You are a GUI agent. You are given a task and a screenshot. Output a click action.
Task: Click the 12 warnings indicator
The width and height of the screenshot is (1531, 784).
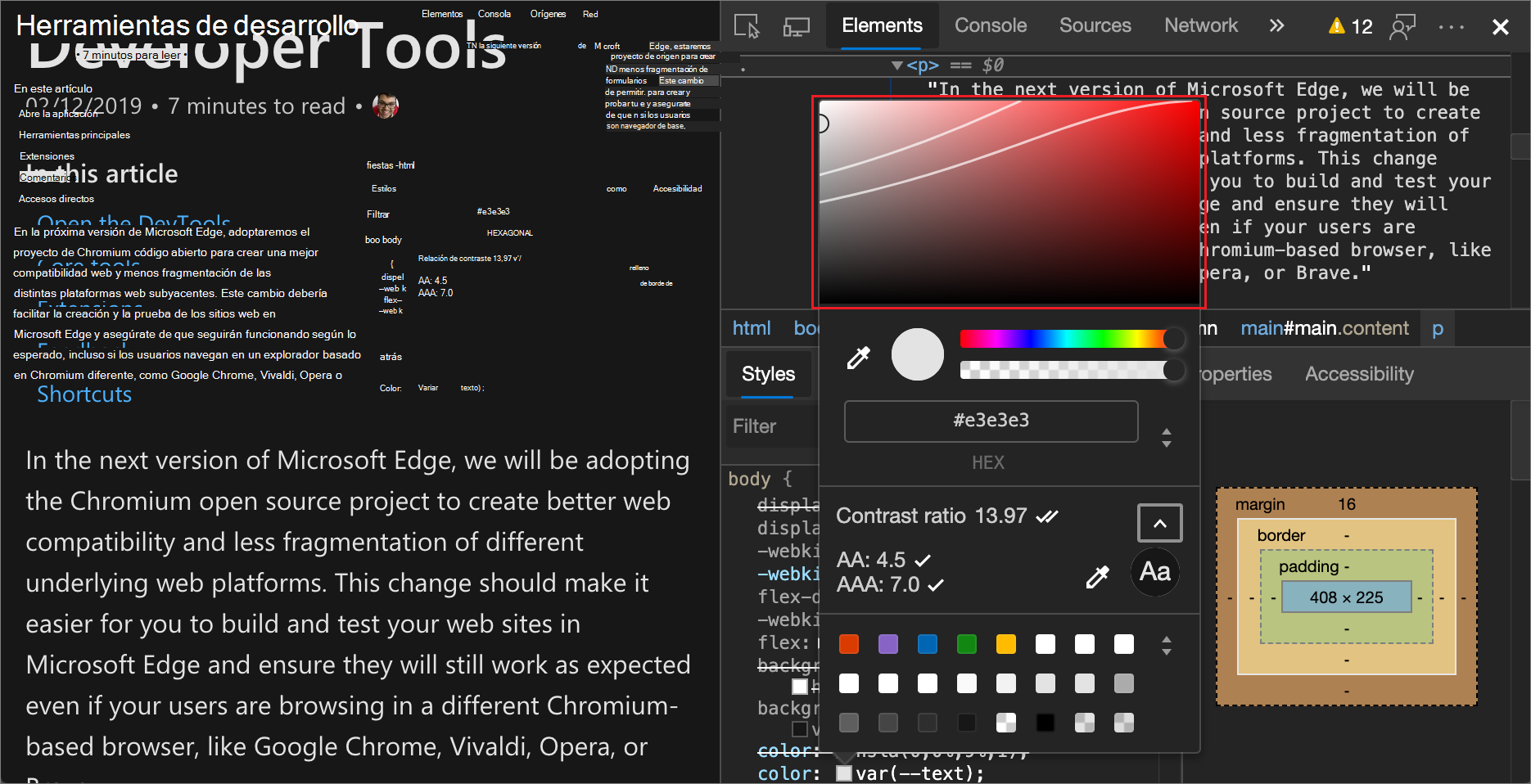click(1350, 27)
